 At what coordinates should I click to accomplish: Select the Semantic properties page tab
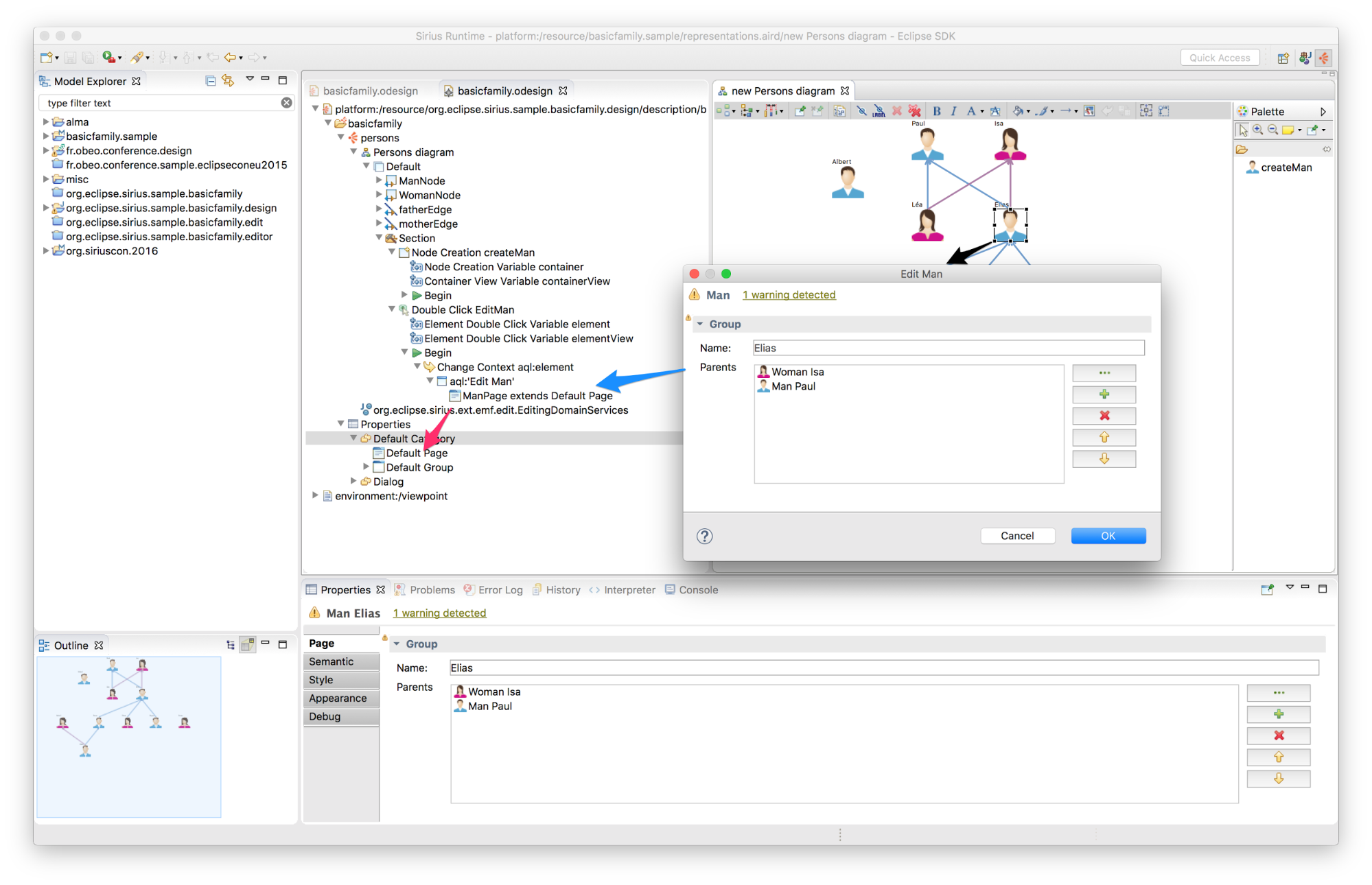[341, 661]
